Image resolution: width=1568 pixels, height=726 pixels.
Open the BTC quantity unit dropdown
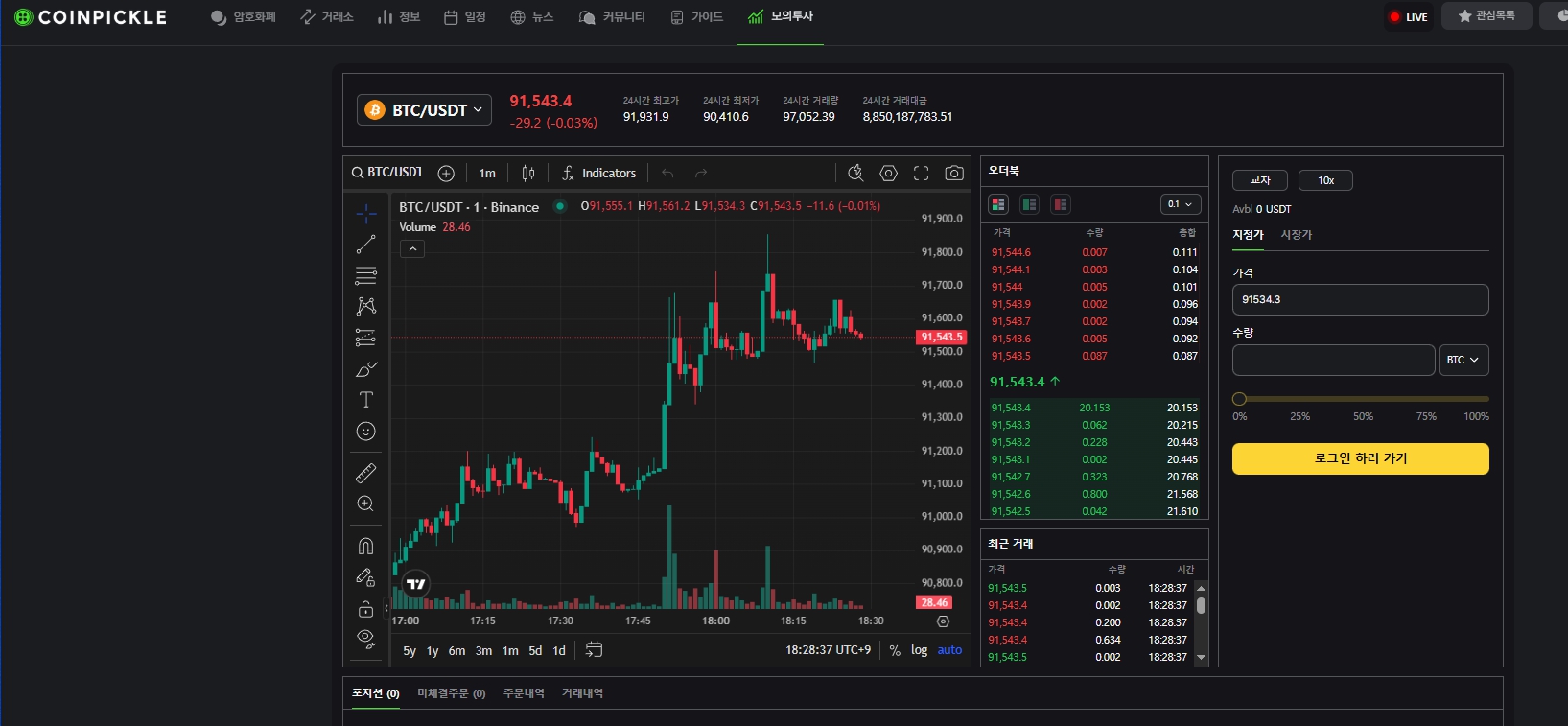coord(1463,360)
